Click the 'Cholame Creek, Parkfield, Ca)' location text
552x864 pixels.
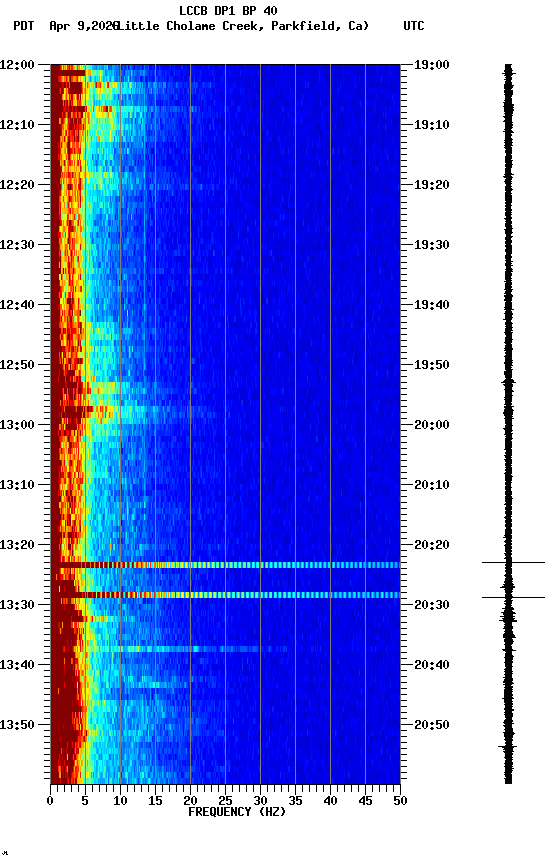pyautogui.click(x=268, y=26)
